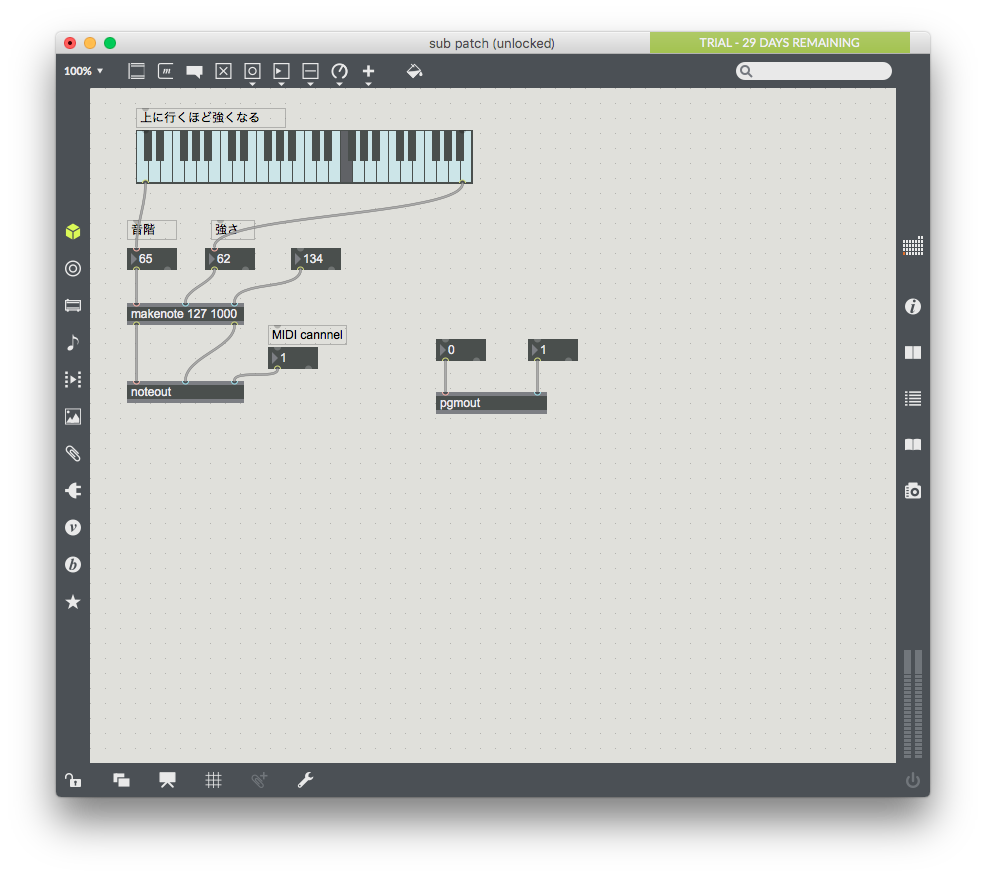Click the TRIAL 29 DAYS REMAINING banner
Image resolution: width=986 pixels, height=877 pixels.
[x=780, y=43]
